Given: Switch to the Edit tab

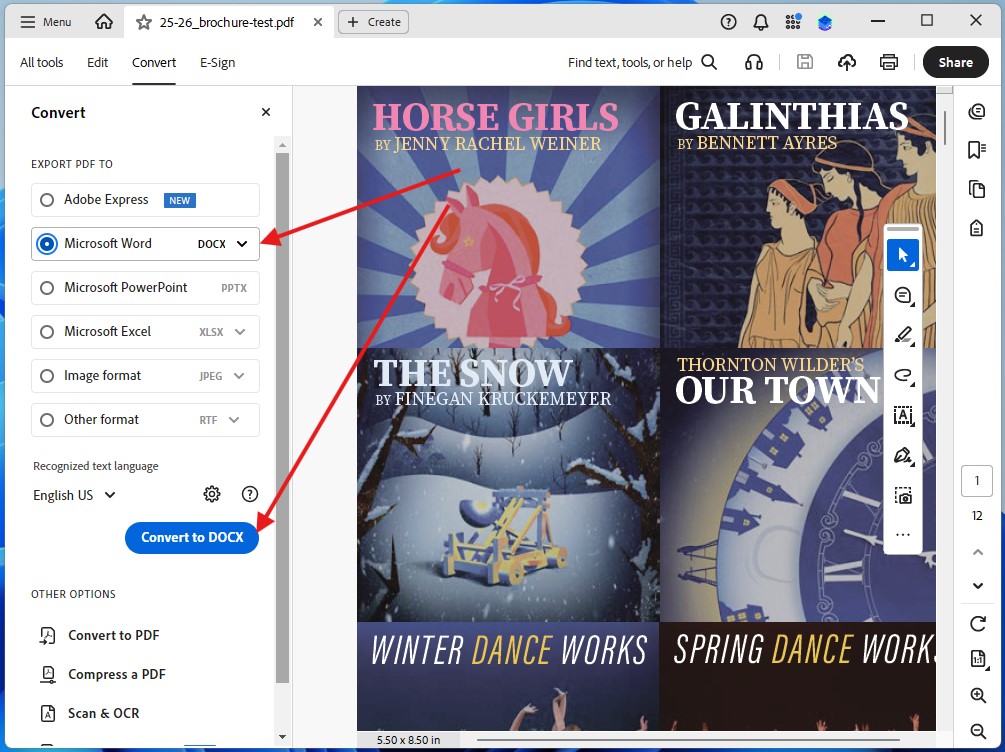Looking at the screenshot, I should point(97,62).
